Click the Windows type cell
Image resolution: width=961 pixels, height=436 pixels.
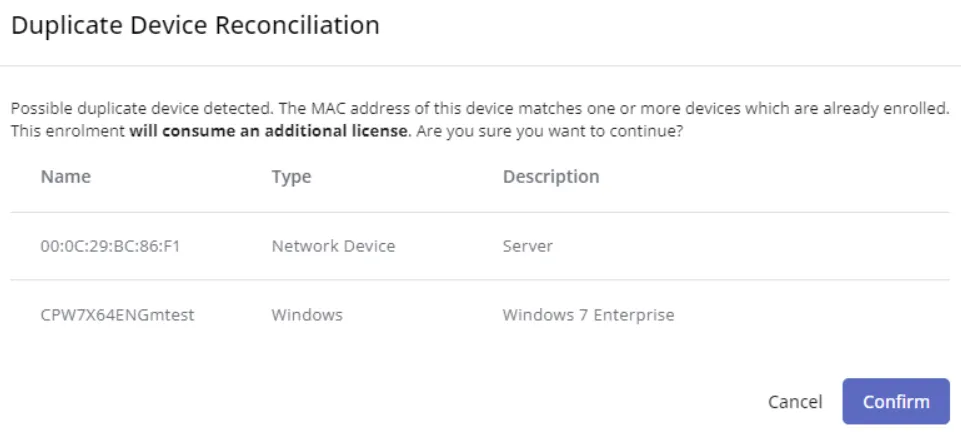[x=307, y=315]
